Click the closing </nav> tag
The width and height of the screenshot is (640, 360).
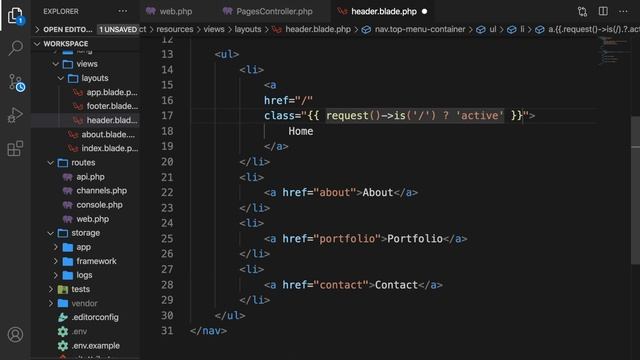point(209,331)
